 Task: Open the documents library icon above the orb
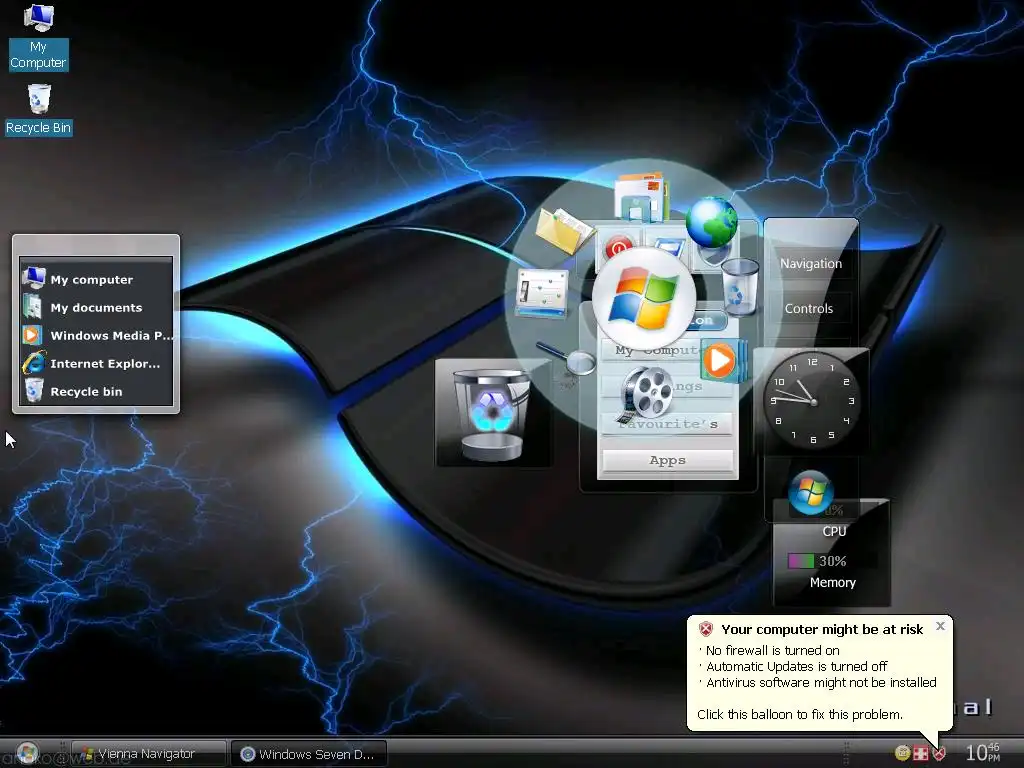coord(641,196)
